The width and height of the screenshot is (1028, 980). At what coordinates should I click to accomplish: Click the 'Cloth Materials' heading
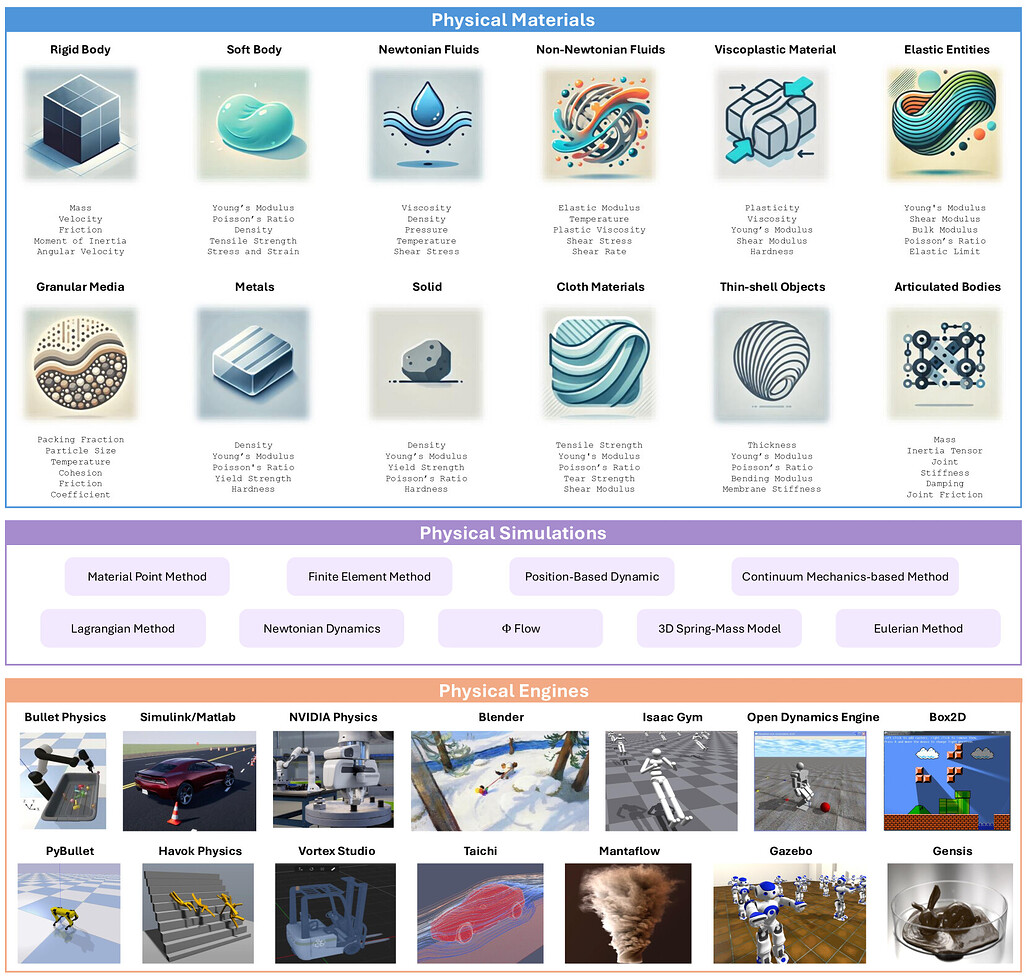601,287
